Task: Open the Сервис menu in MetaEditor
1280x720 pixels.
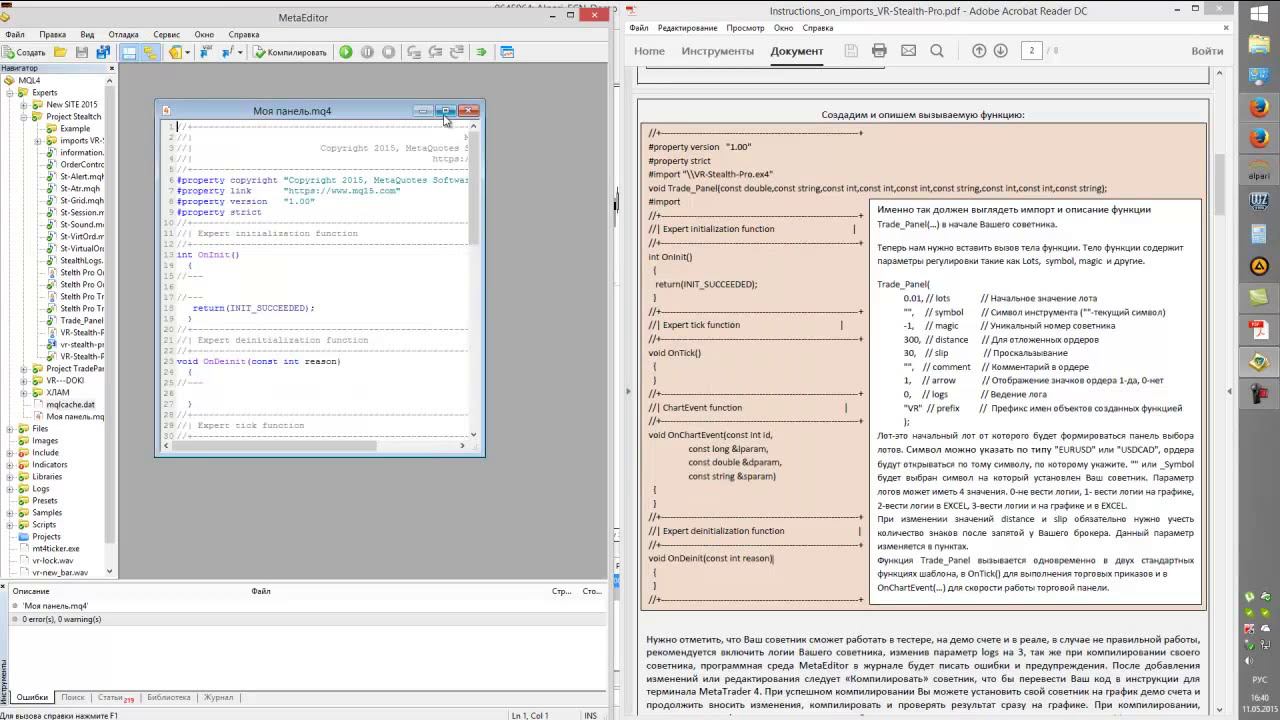Action: pyautogui.click(x=167, y=34)
